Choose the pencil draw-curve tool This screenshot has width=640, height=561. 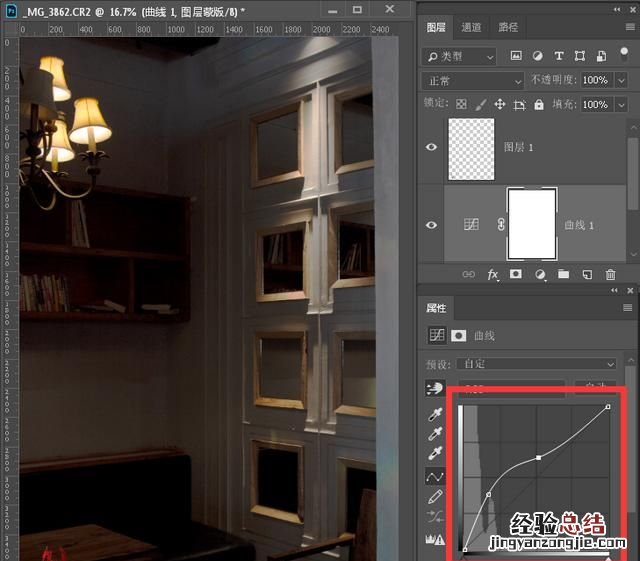(x=436, y=496)
